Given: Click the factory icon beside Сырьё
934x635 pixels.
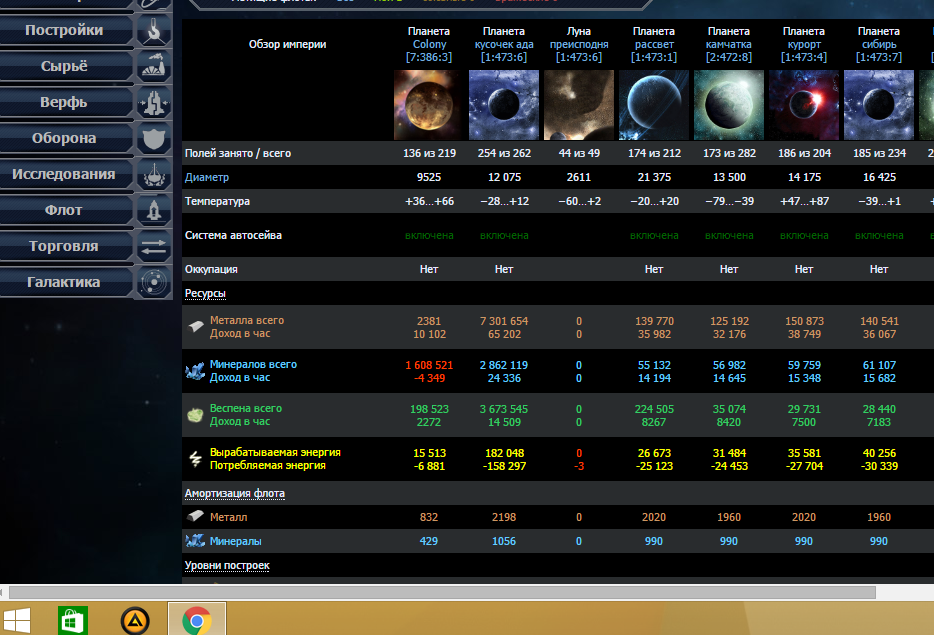Looking at the screenshot, I should [154, 67].
